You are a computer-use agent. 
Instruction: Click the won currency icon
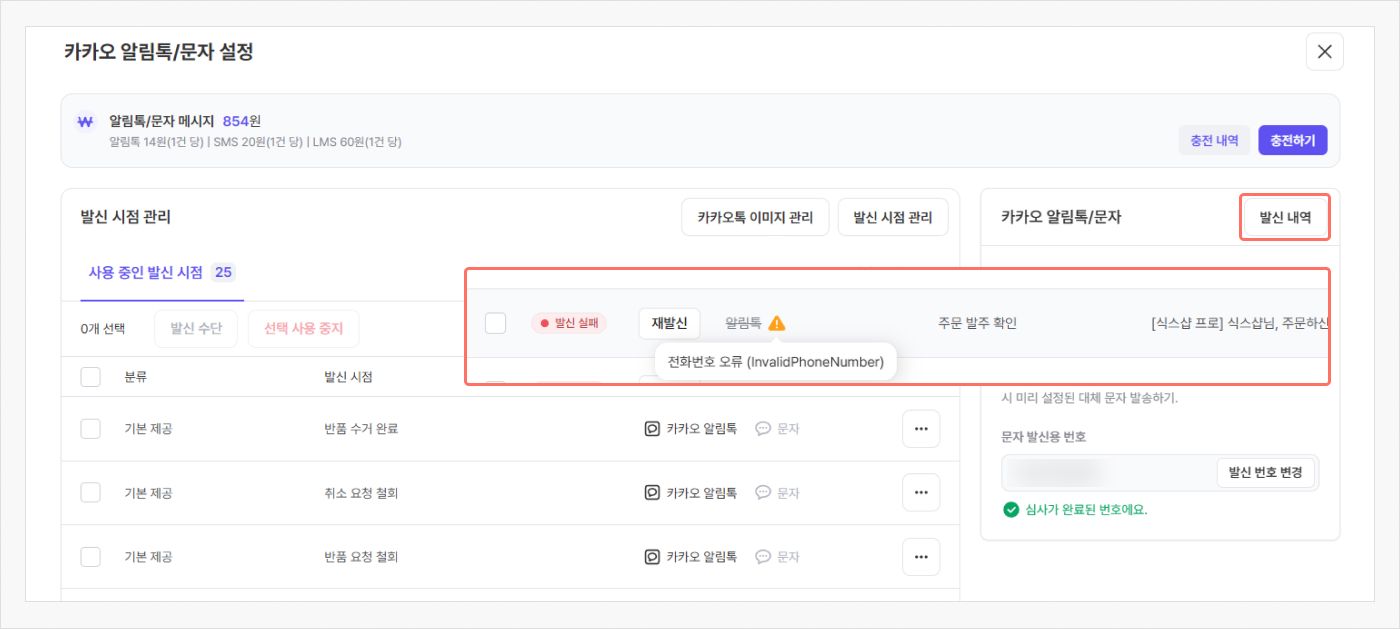pyautogui.click(x=85, y=122)
